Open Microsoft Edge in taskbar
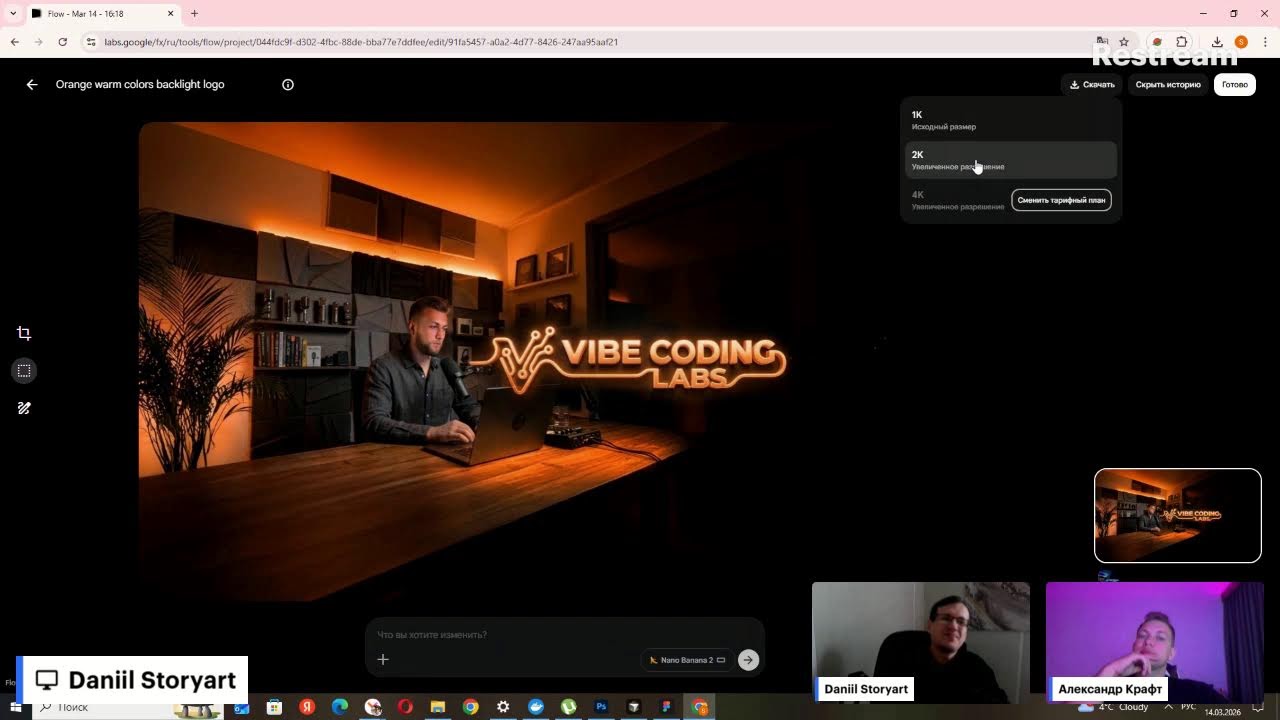Screen dimensions: 1280x720 click(340, 707)
